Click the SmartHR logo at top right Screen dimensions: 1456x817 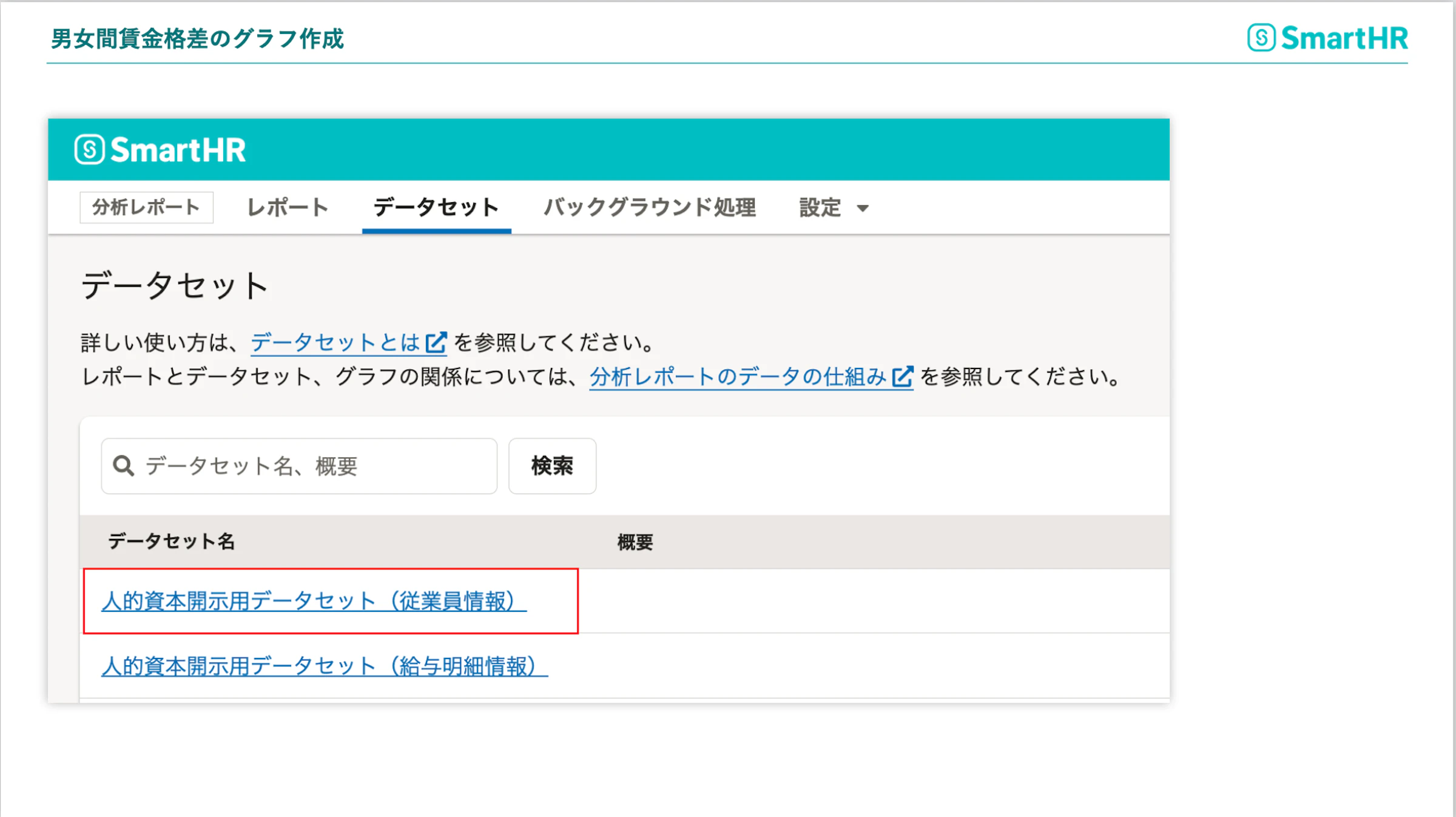[1327, 38]
